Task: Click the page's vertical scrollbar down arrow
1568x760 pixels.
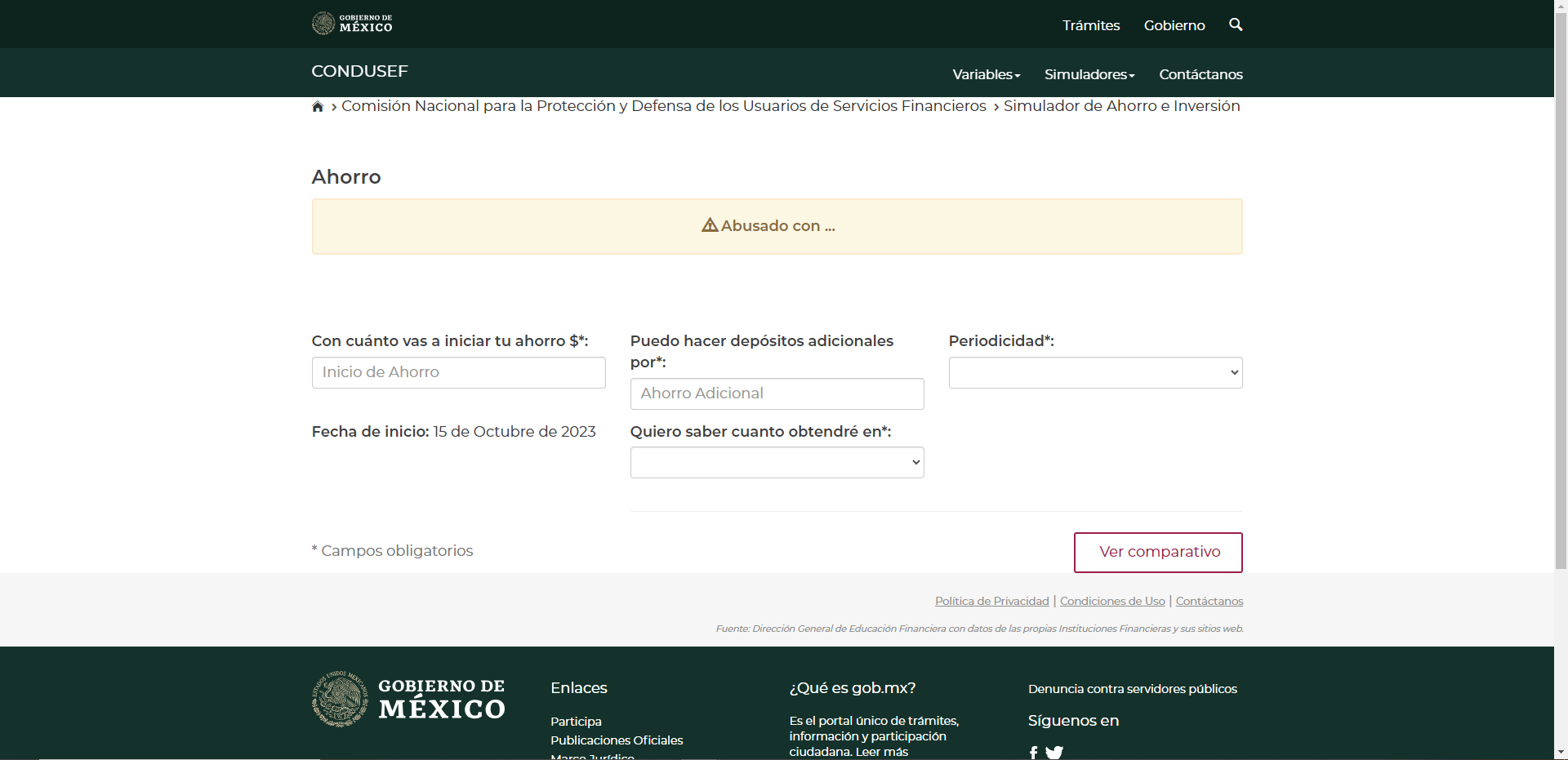Action: (x=1561, y=752)
